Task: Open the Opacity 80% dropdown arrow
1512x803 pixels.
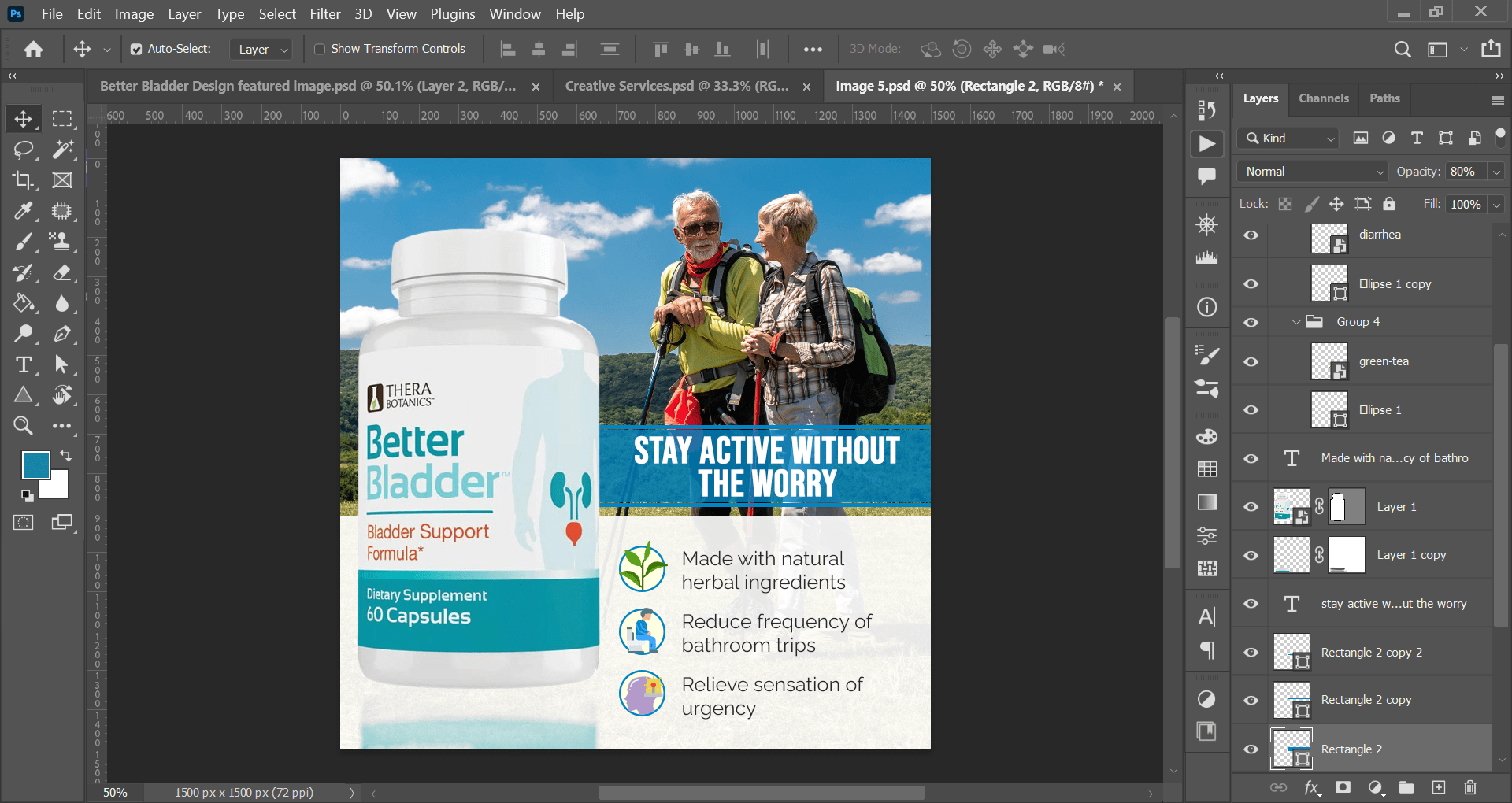Action: pyautogui.click(x=1496, y=172)
